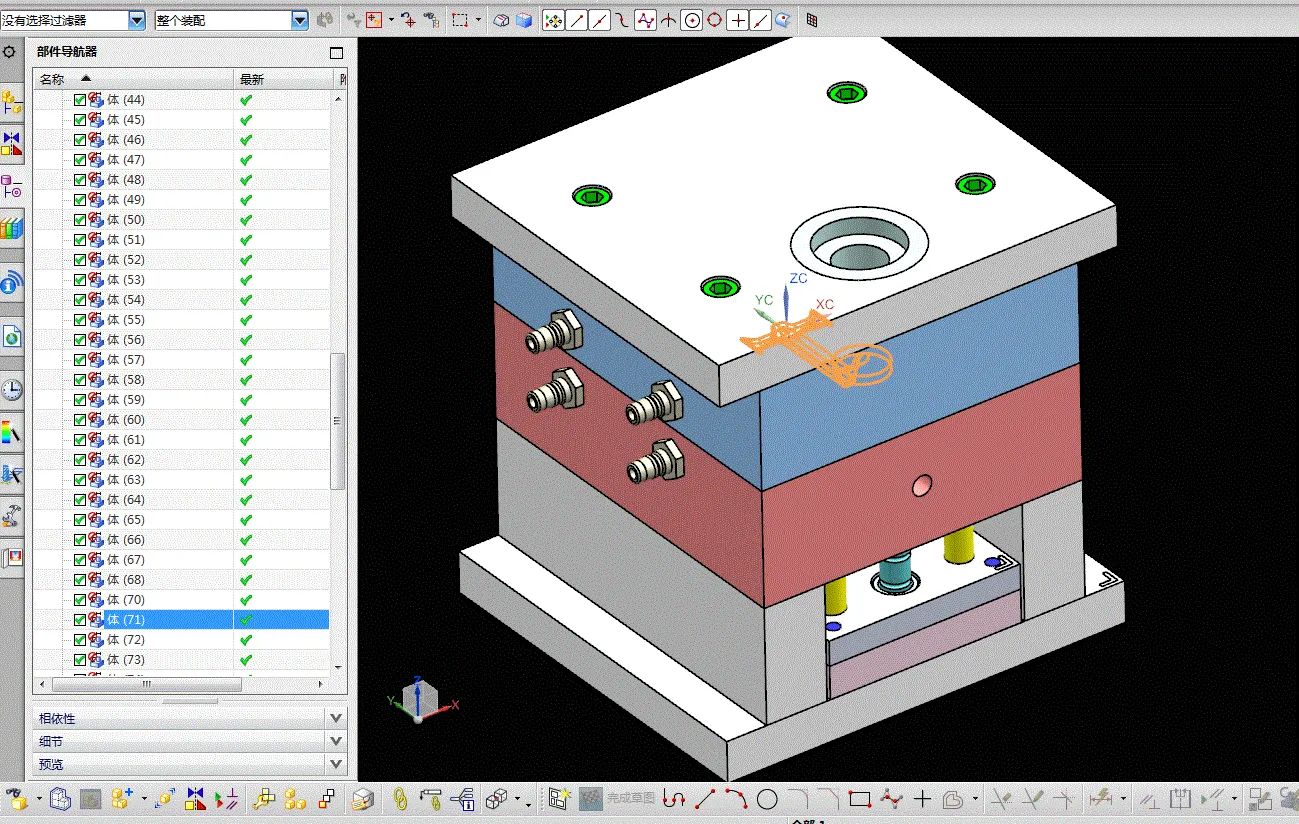Uncheck the checkbox for 体 (61)

pos(80,440)
